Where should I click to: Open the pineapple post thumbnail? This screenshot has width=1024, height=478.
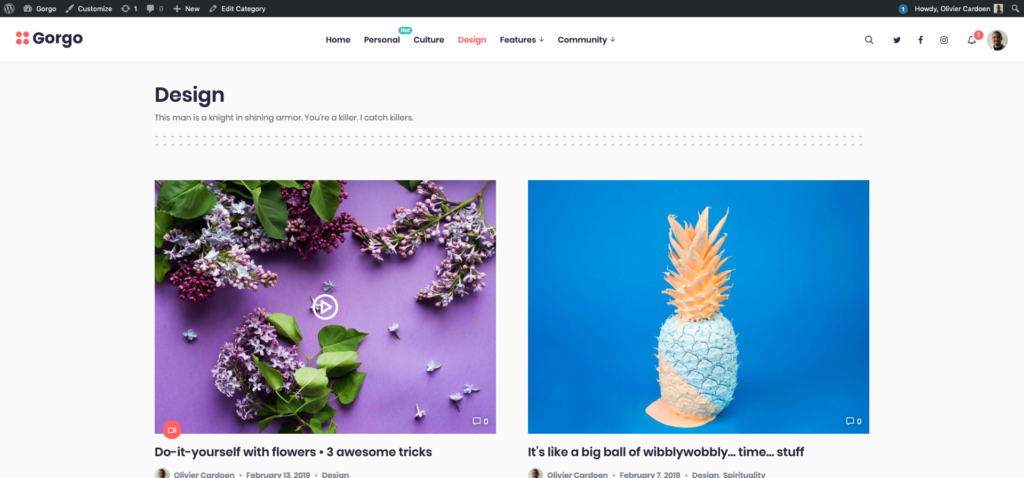698,306
